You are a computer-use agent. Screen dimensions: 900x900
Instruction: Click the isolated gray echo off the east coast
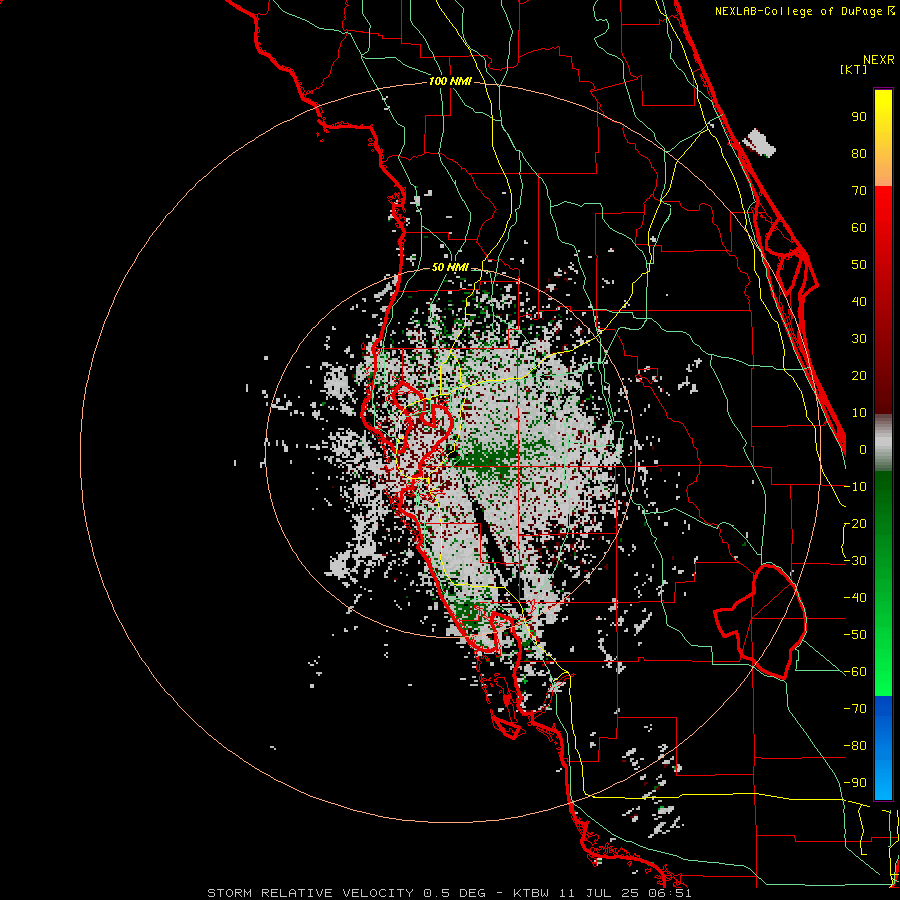[x=759, y=142]
